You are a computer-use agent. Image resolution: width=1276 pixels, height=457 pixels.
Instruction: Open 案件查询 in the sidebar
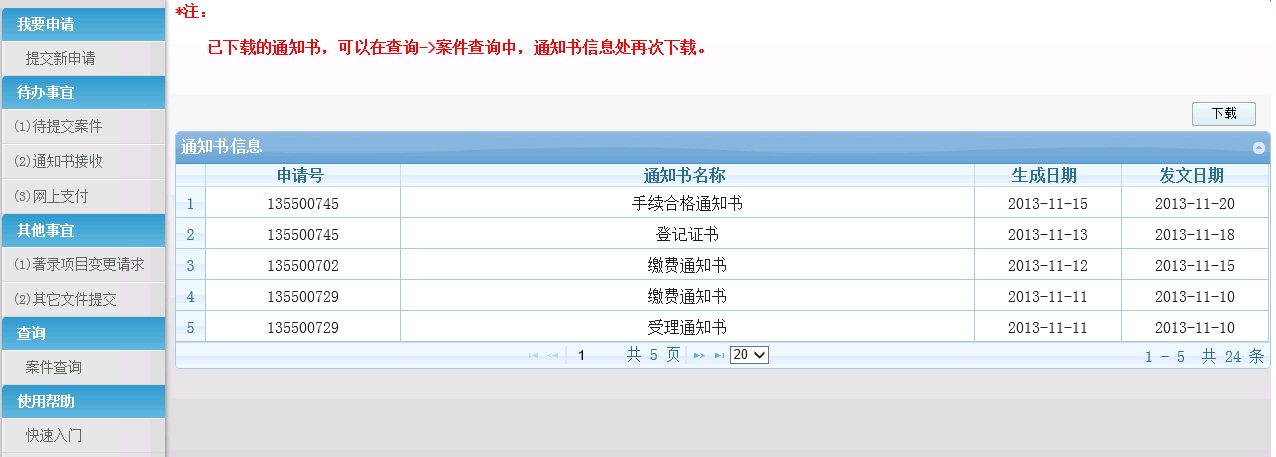click(54, 368)
